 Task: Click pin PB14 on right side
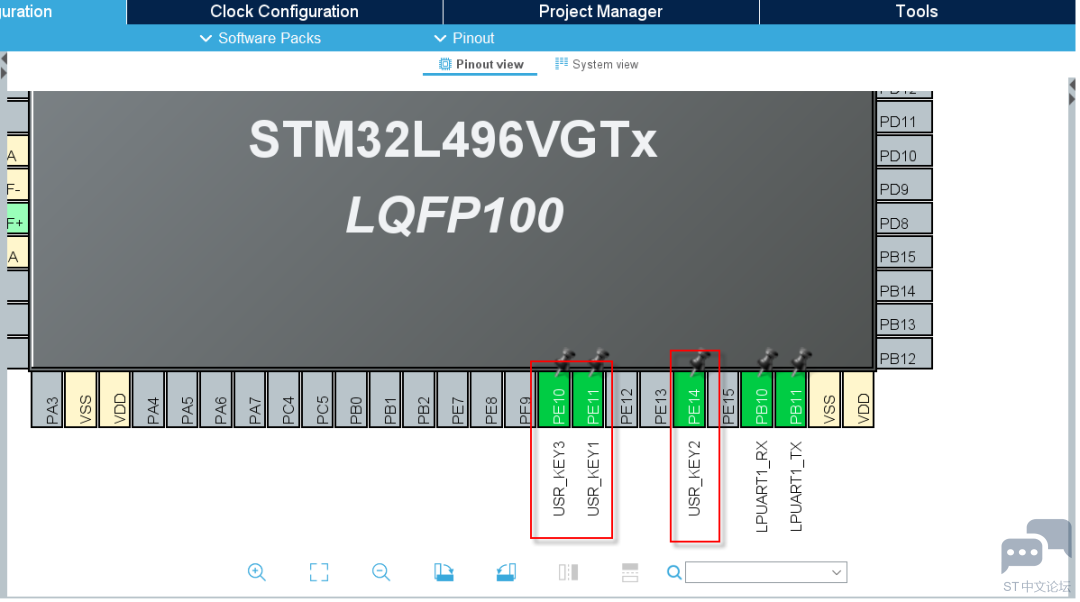(904, 287)
